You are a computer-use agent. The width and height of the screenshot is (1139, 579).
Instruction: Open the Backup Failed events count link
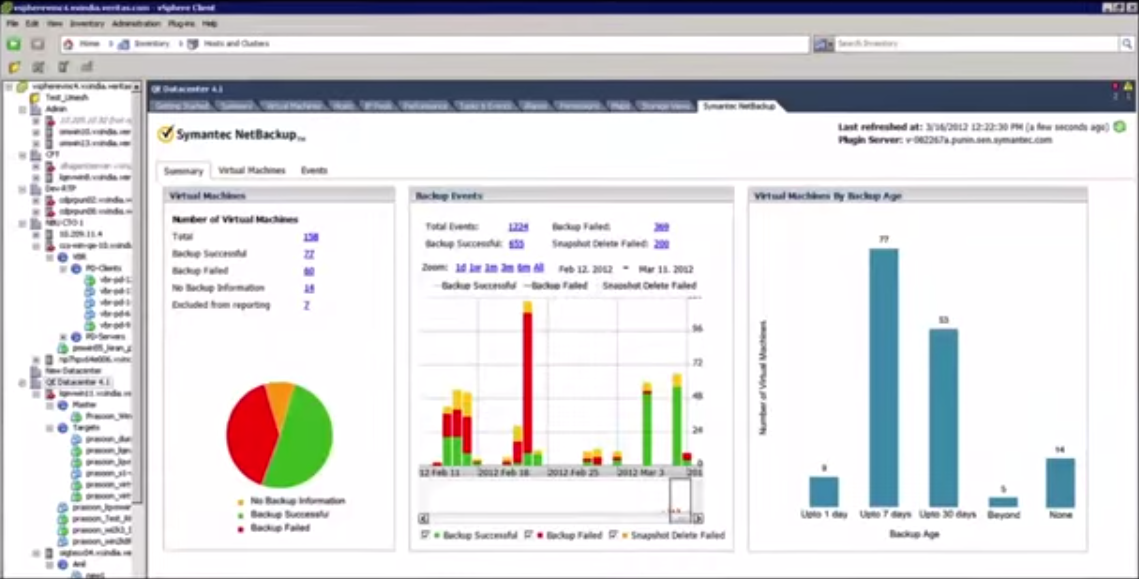point(661,227)
